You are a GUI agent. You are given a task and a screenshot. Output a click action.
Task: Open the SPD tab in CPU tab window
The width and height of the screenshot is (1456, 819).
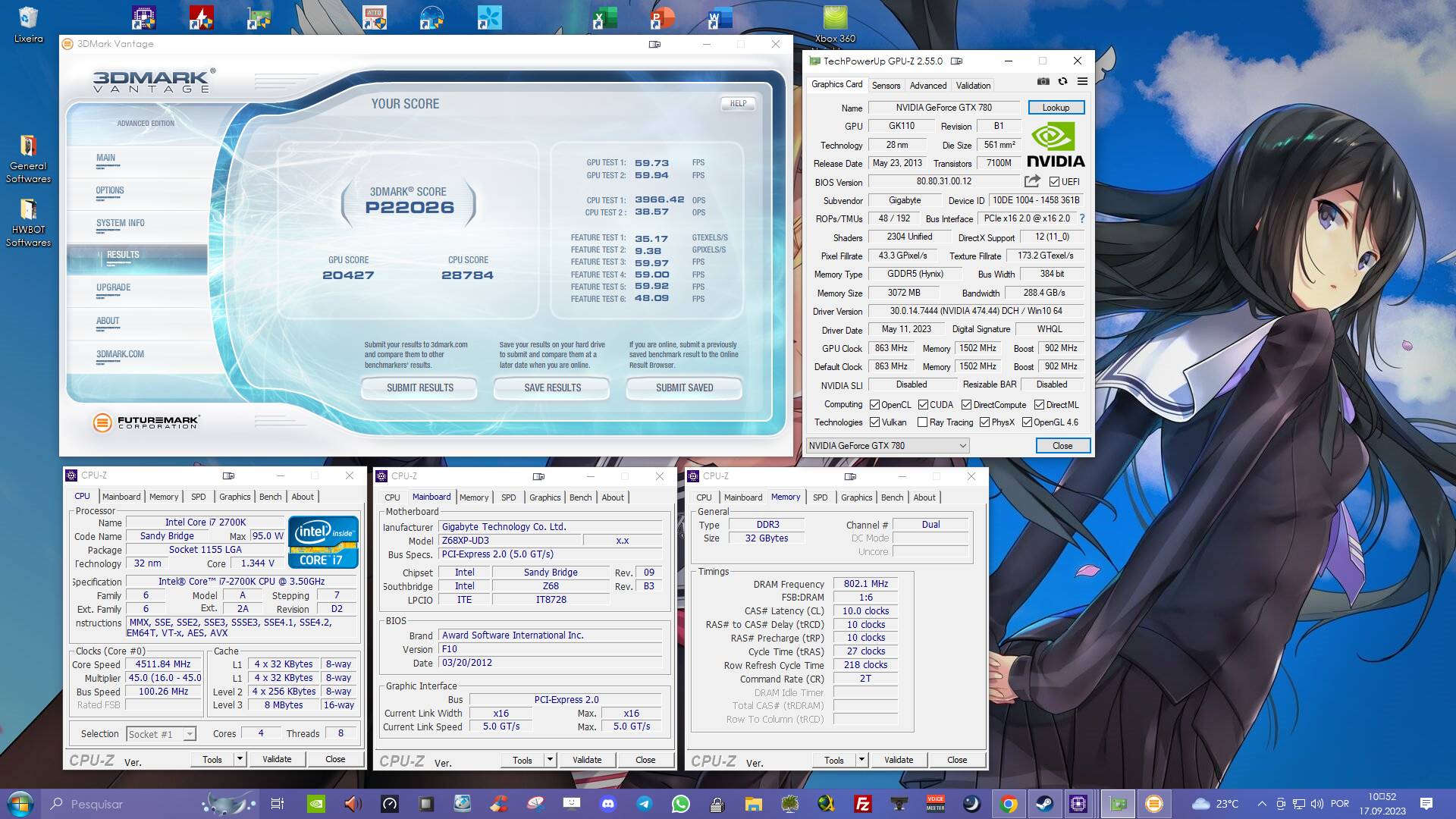(198, 497)
